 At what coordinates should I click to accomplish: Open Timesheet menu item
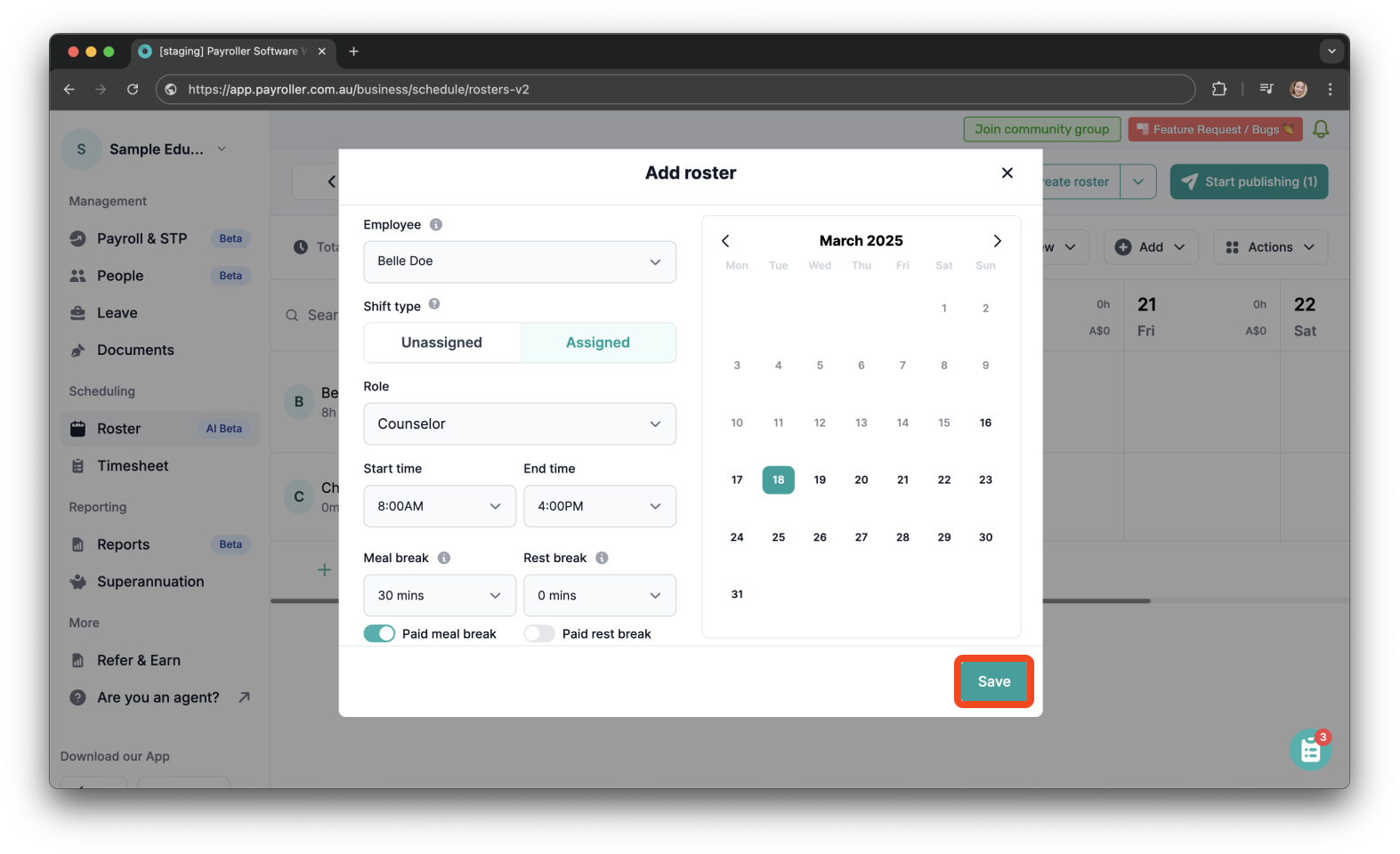(x=160, y=466)
